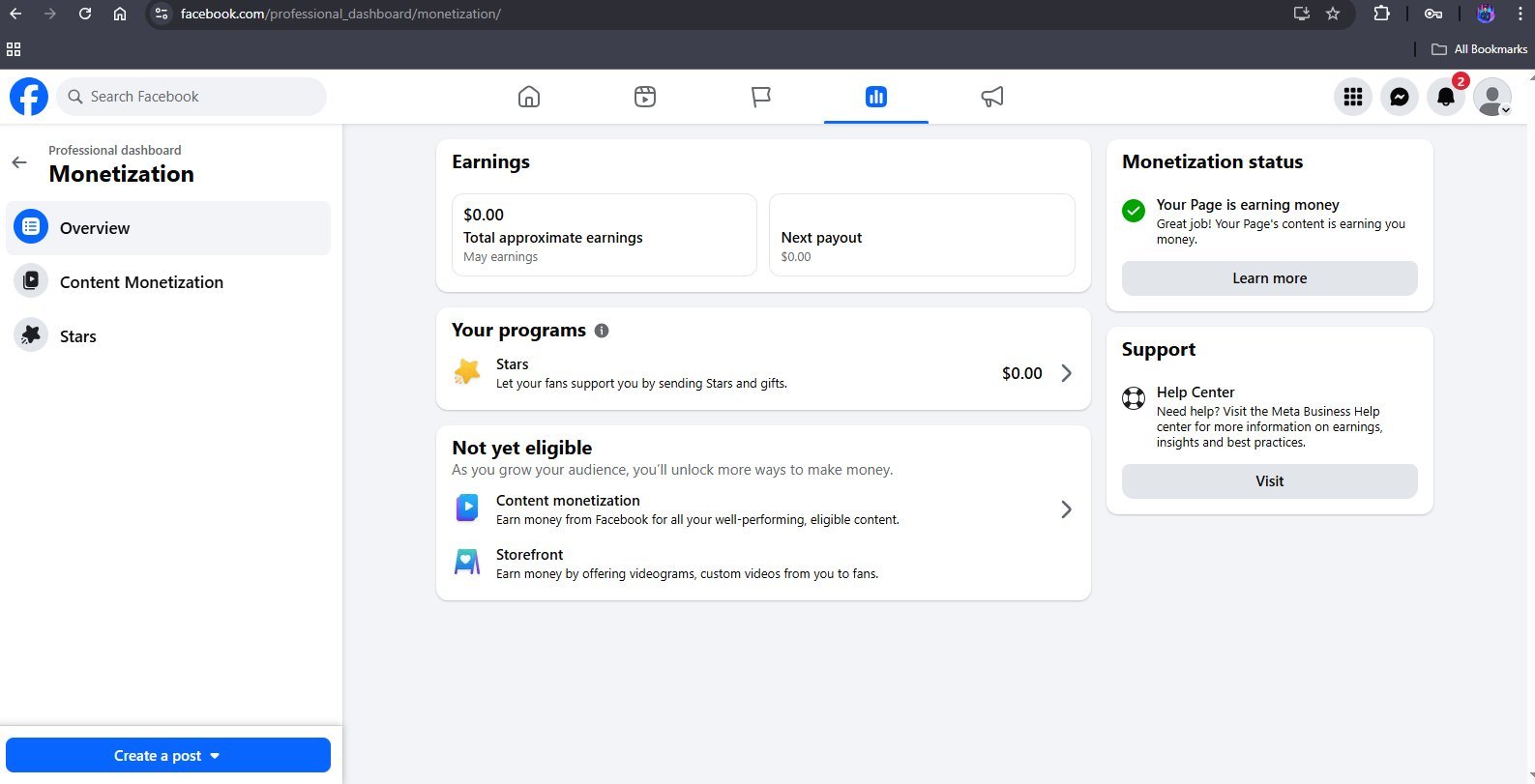Click the Overview list icon
1535x784 pixels.
31,227
